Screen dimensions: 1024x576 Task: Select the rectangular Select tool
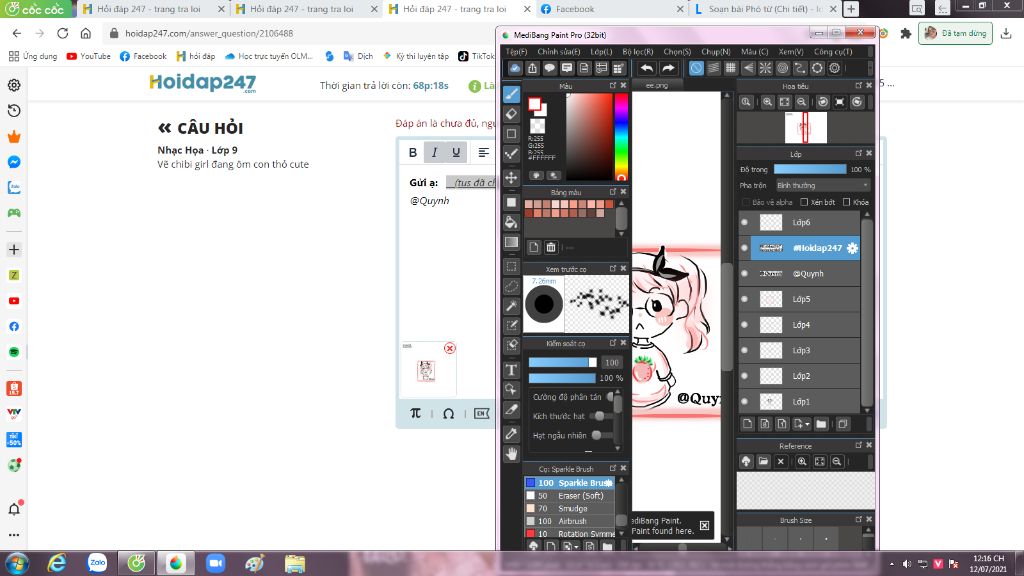[512, 266]
